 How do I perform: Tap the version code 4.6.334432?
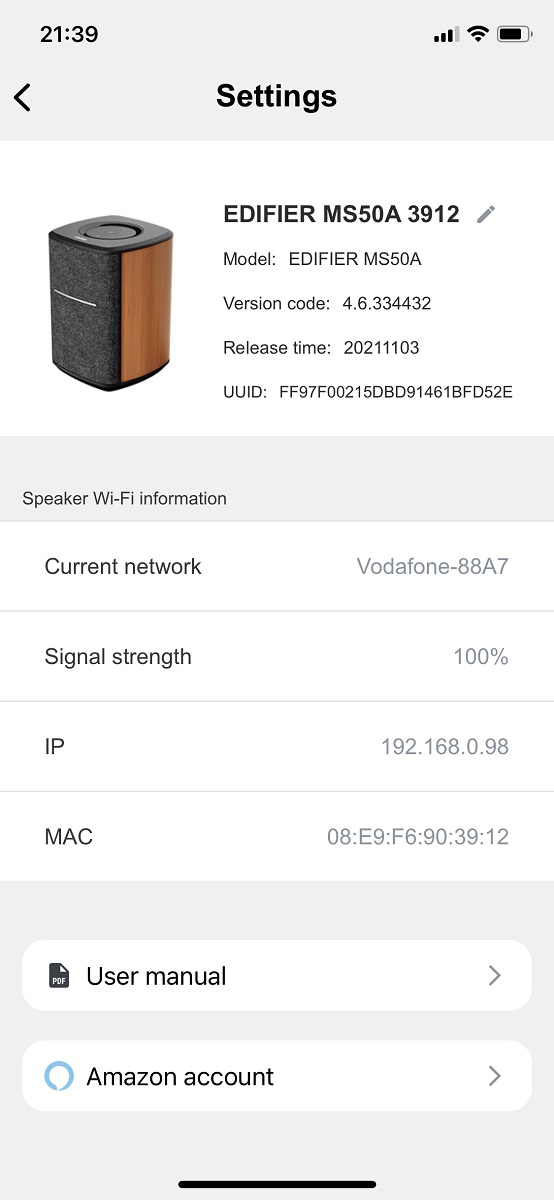(386, 303)
